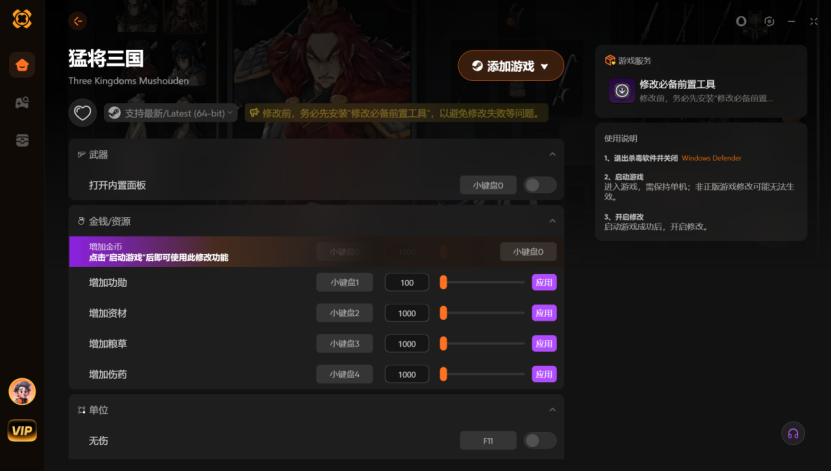Open the game library controller icon

tap(22, 103)
